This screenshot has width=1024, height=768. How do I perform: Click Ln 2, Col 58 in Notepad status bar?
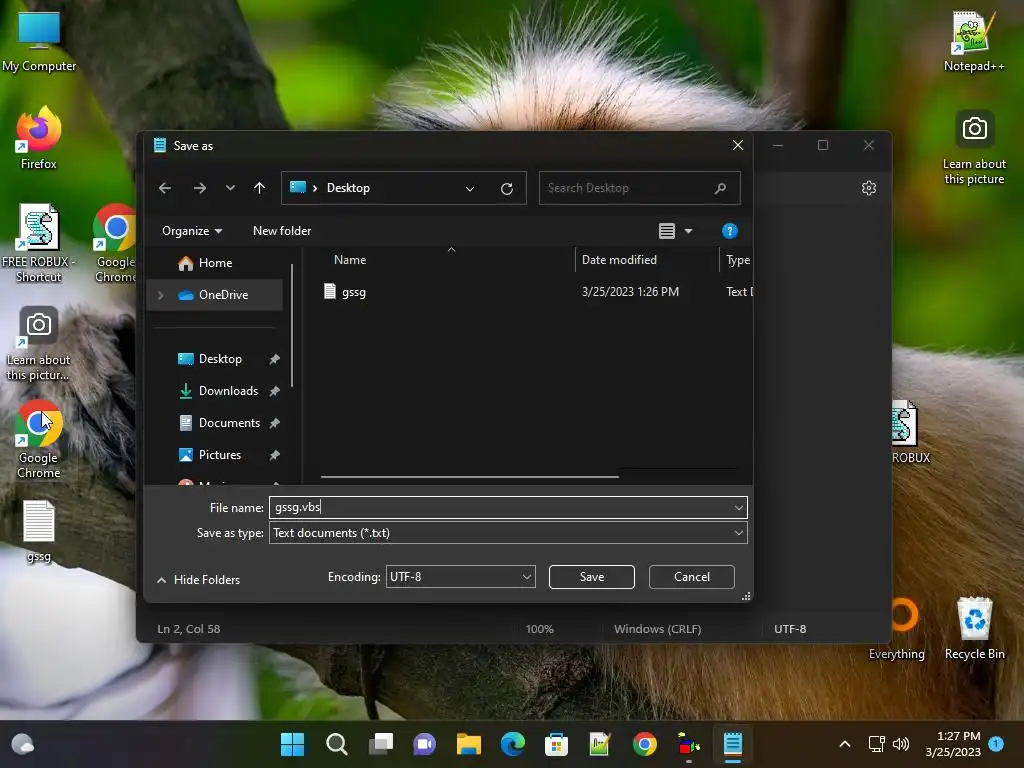coord(189,629)
